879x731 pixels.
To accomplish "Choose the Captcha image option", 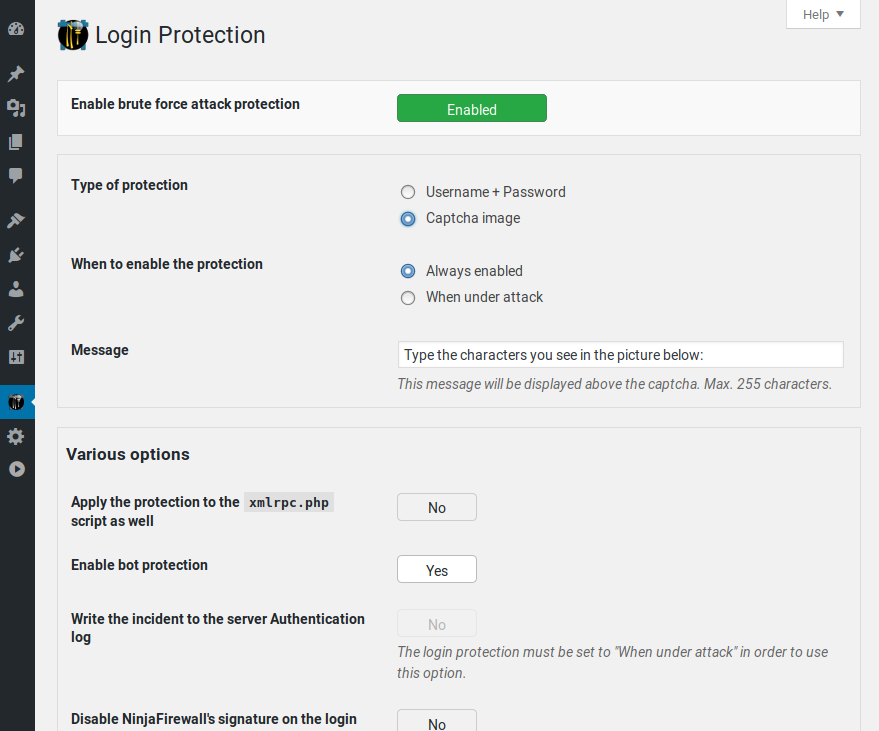I will click(x=408, y=218).
